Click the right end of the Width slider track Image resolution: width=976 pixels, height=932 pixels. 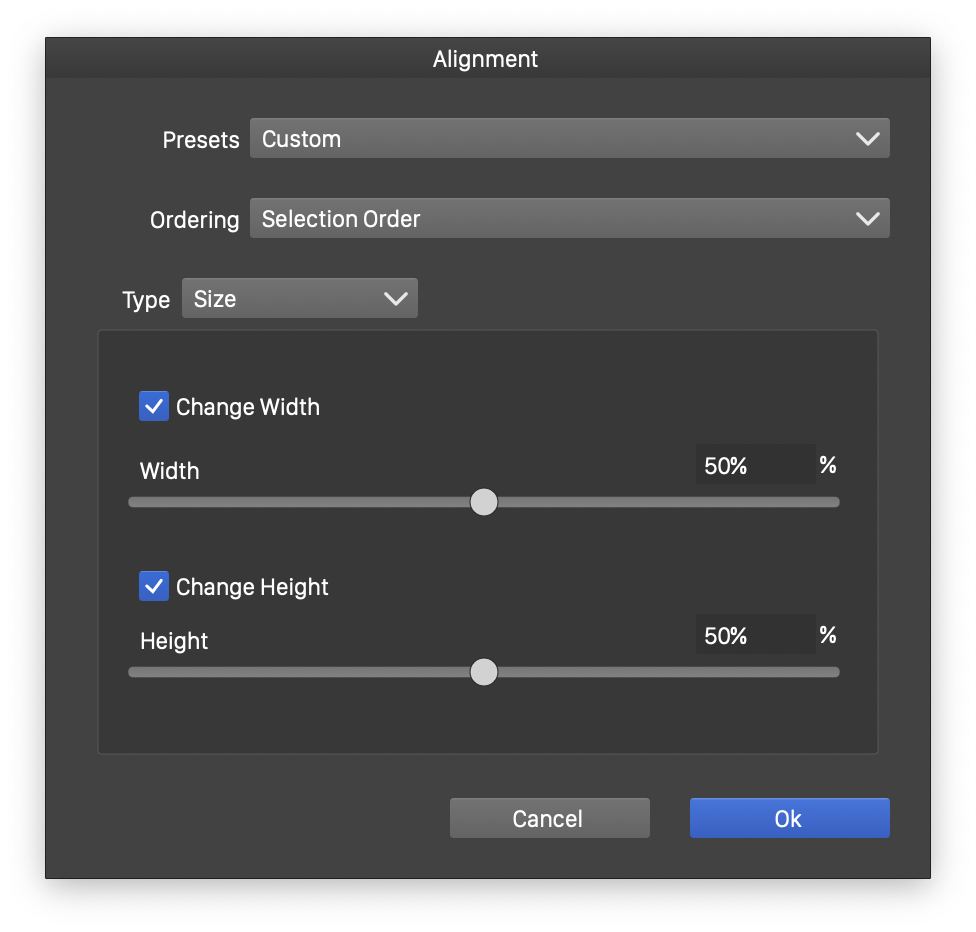pyautogui.click(x=834, y=502)
